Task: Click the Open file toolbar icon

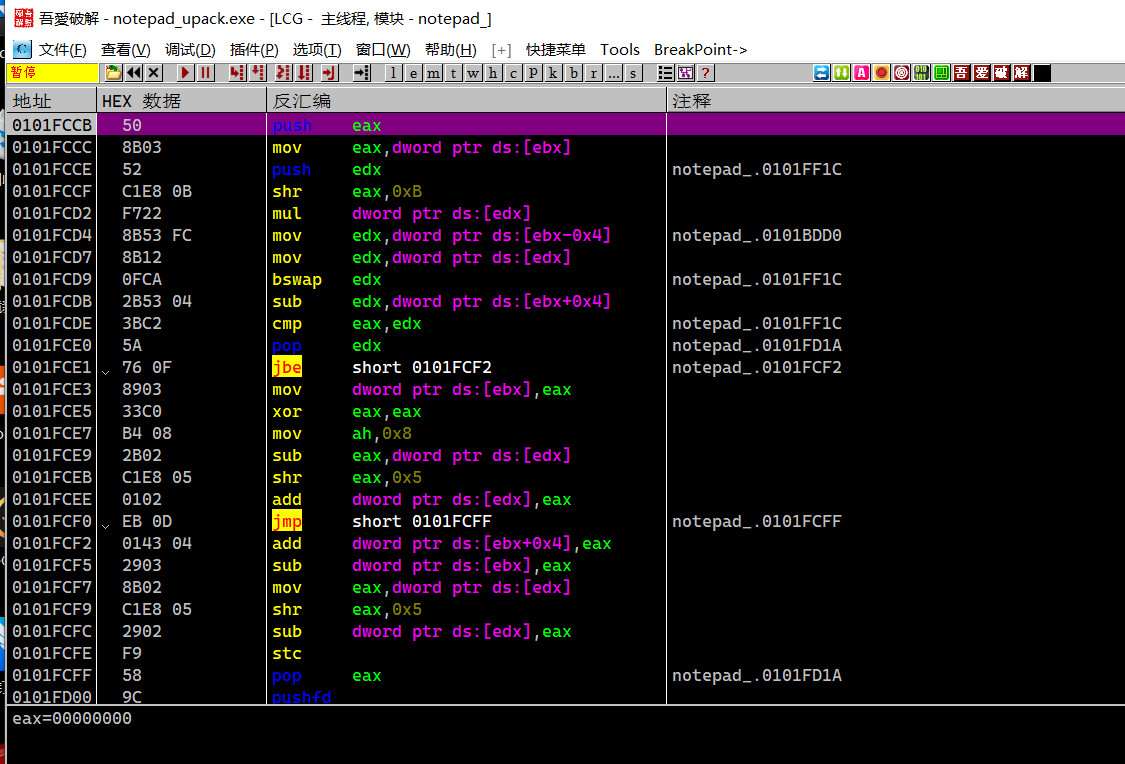Action: [113, 73]
